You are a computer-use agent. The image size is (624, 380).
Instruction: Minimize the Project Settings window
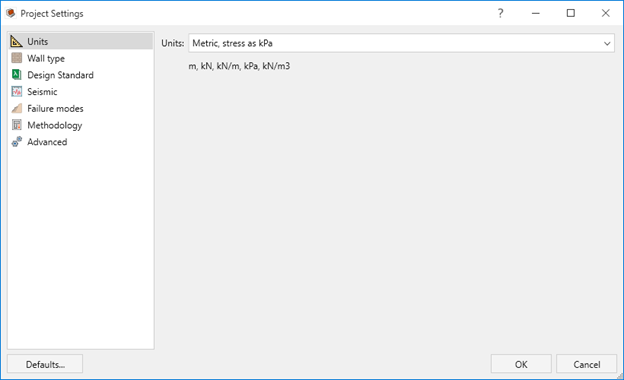click(536, 13)
